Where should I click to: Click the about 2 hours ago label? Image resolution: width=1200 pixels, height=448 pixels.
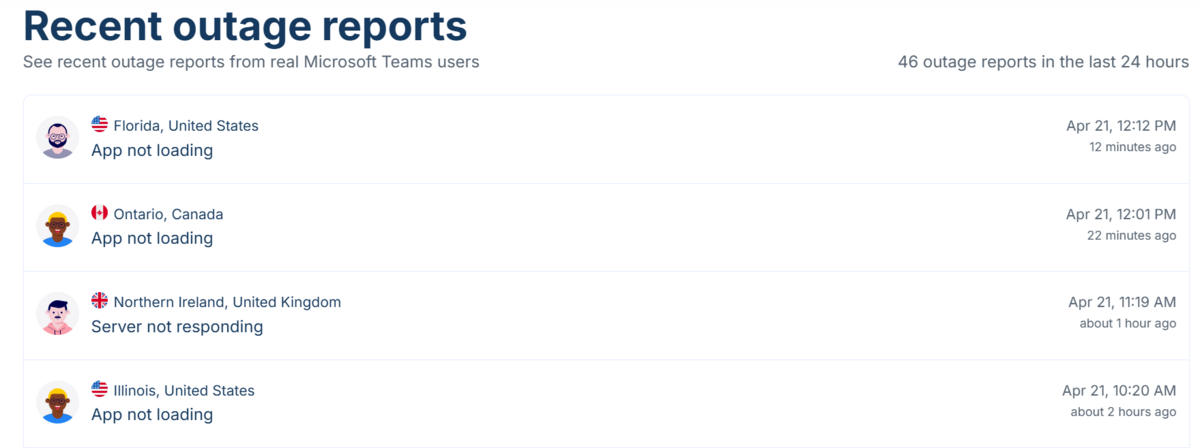pyautogui.click(x=1124, y=412)
